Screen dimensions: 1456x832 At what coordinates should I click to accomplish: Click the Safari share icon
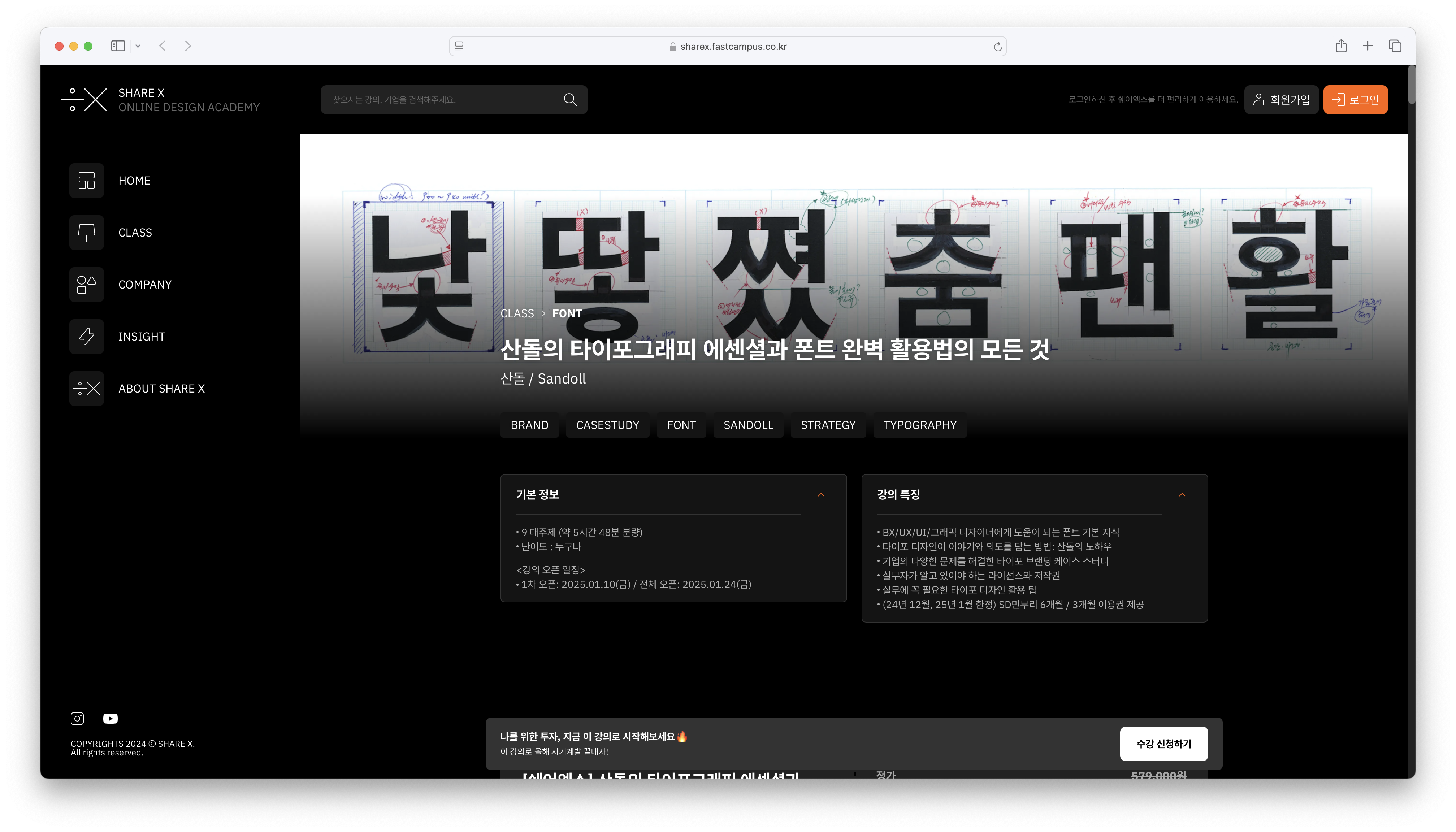[1341, 46]
